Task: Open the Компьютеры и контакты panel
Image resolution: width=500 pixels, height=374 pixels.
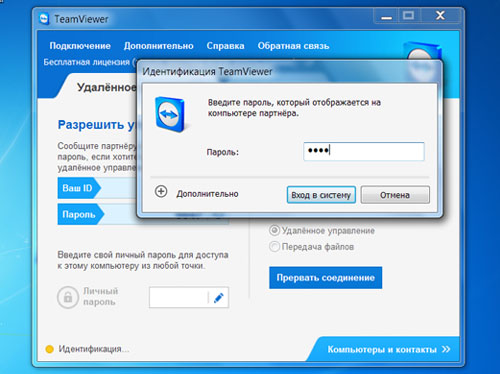Action: [382, 349]
